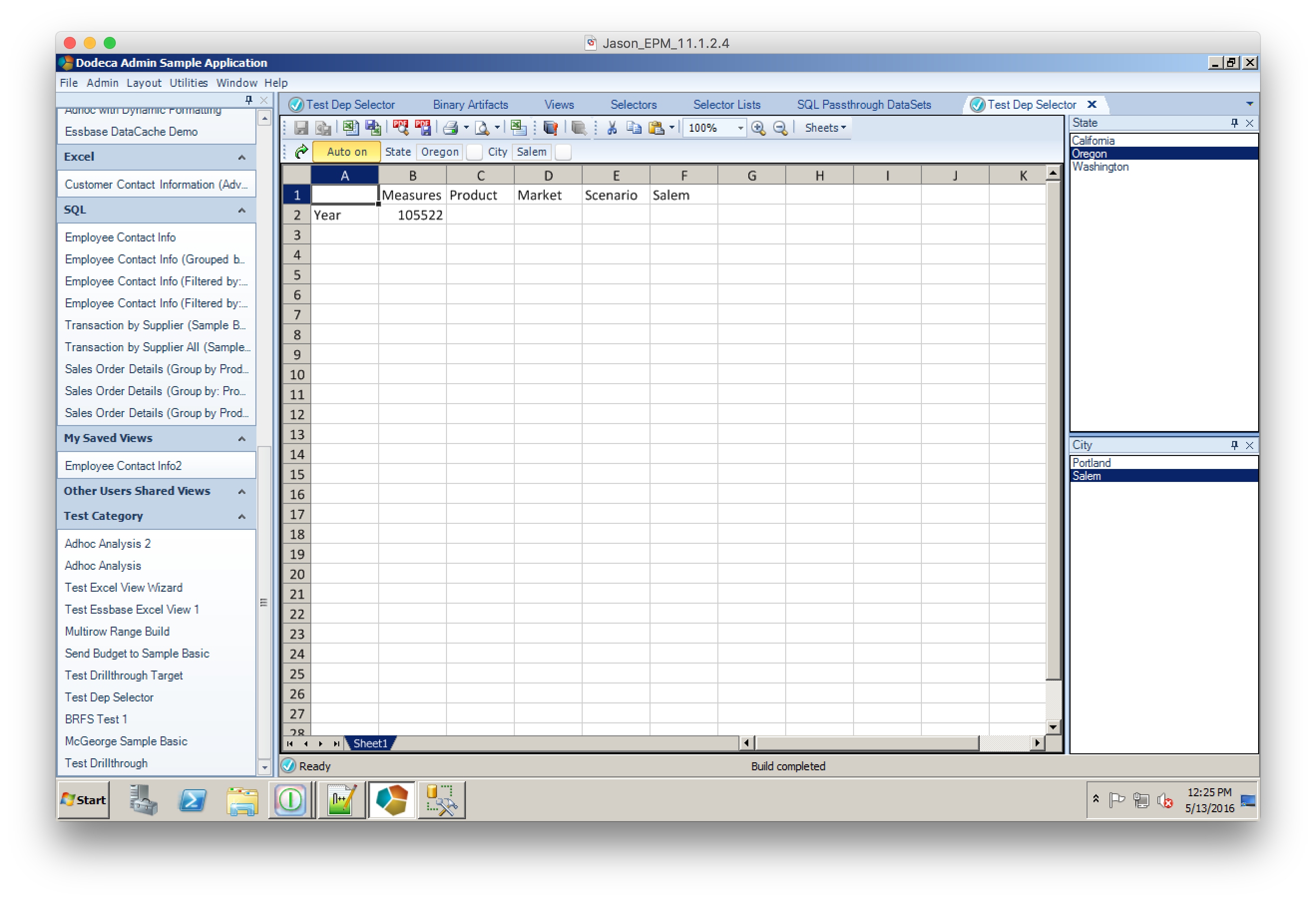The image size is (1316, 901).
Task: Open the Utilities menu
Action: 189,83
